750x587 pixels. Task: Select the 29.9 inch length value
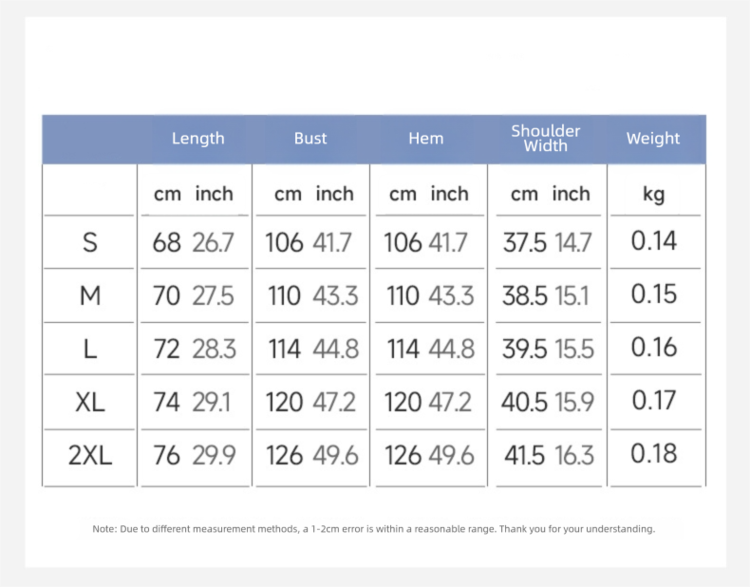[x=213, y=456]
